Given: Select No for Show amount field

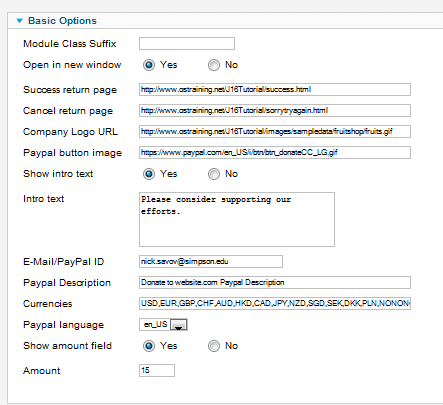Looking at the screenshot, I should coord(214,346).
